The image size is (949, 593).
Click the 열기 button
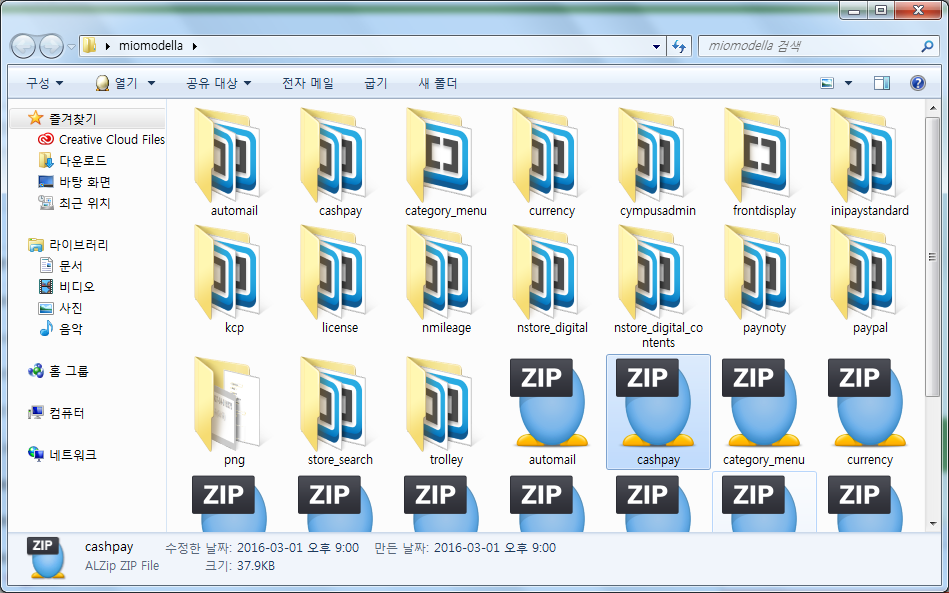[x=125, y=83]
